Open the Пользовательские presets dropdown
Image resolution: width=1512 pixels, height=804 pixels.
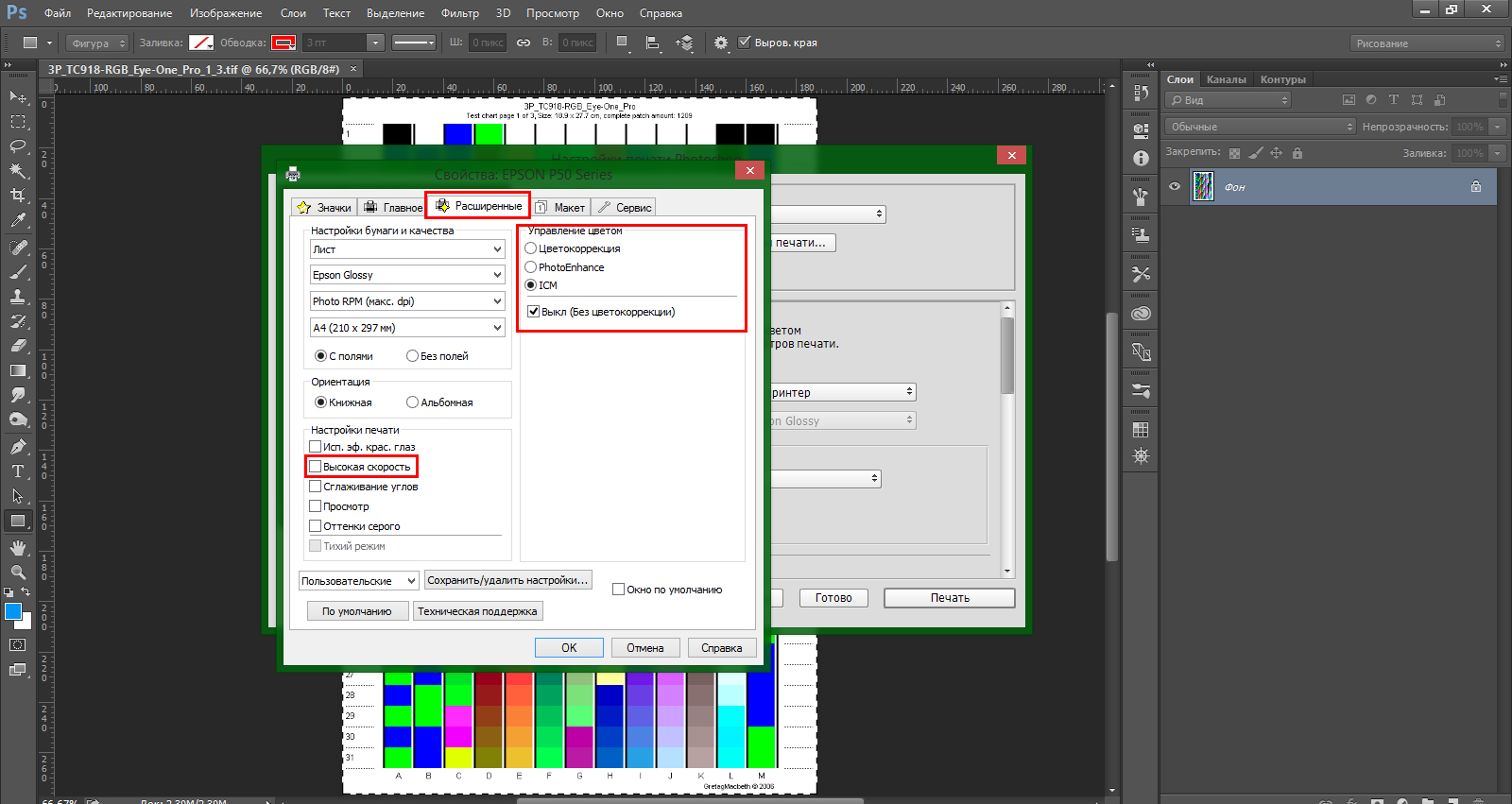(x=359, y=581)
